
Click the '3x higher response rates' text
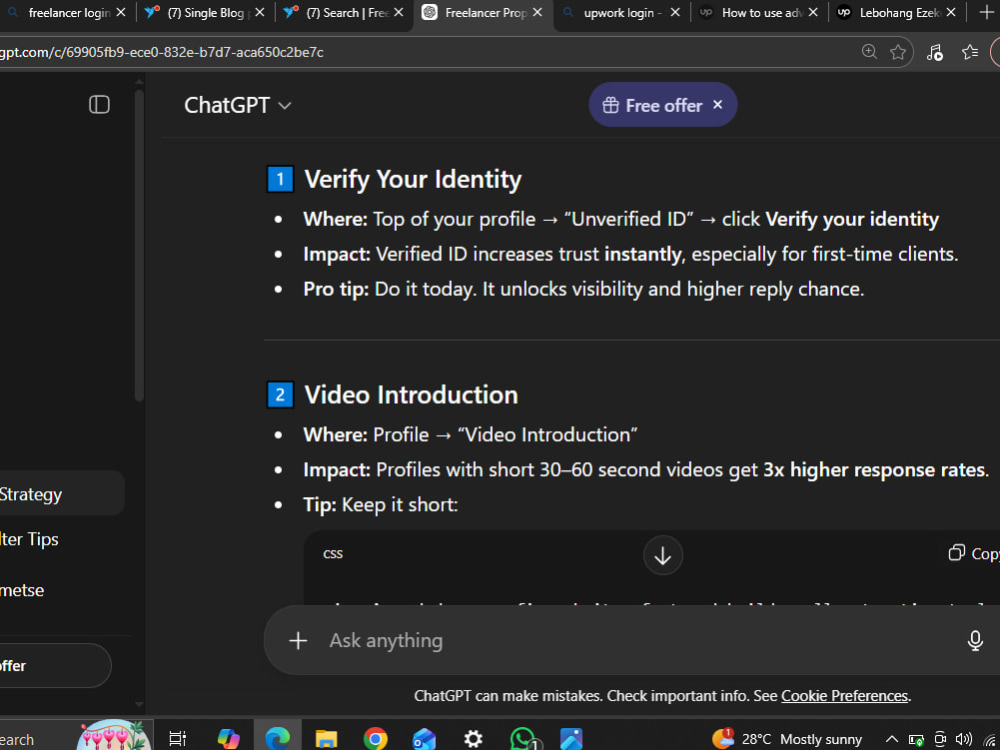pos(874,470)
